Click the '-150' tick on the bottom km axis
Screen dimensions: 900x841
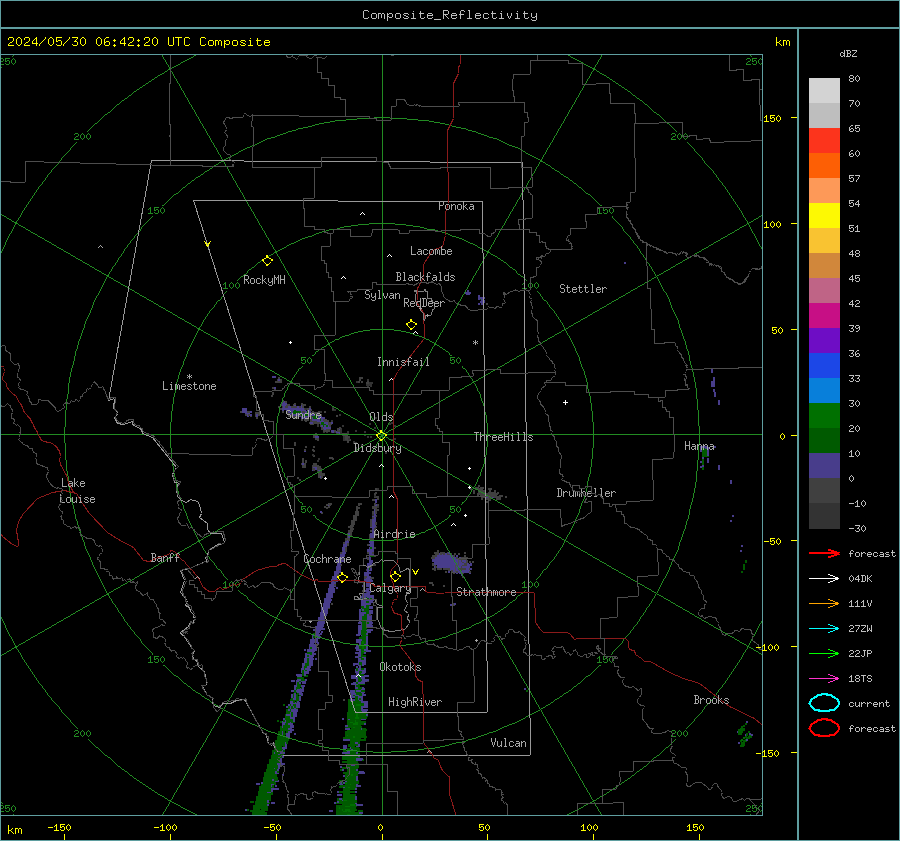59,827
